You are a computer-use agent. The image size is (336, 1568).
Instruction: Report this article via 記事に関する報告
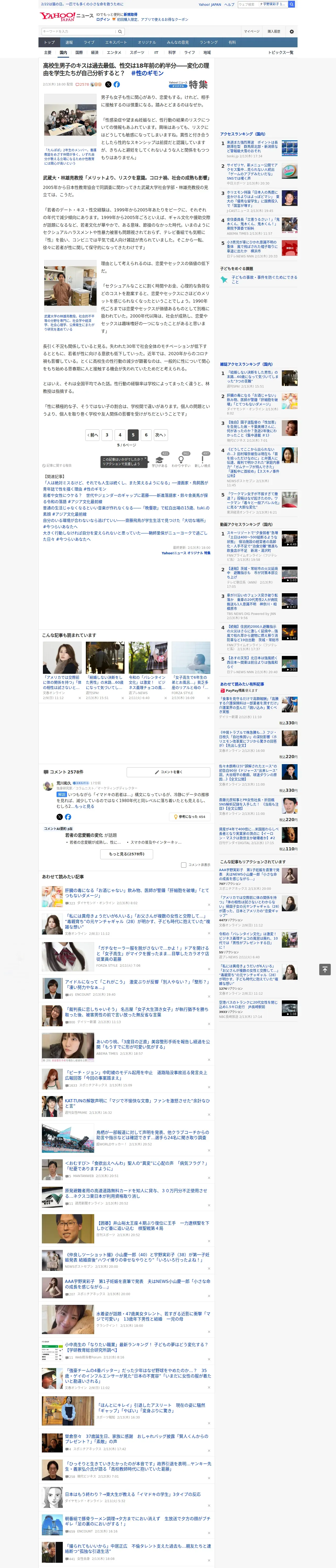click(x=57, y=466)
